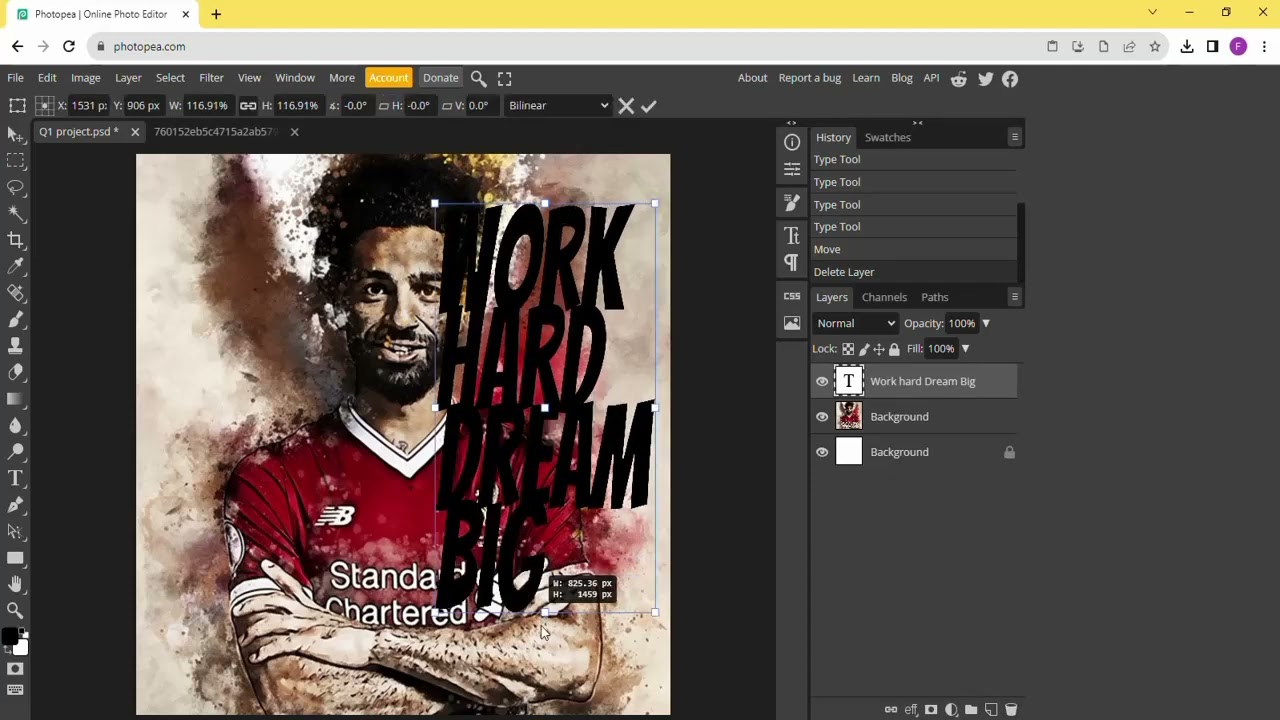Create new layer in Layers panel
Screen dimensions: 1280x720
coord(991,710)
